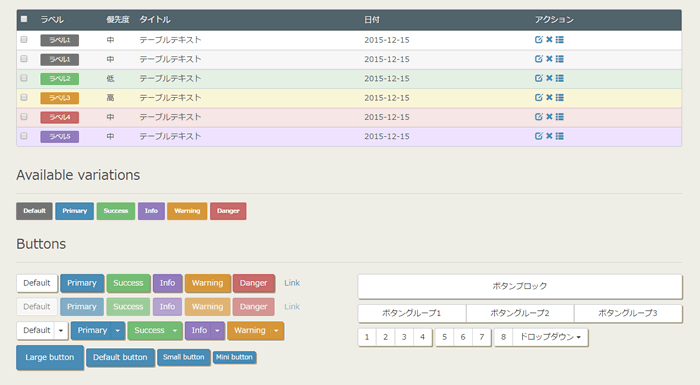Go to page 1 in number group
The width and height of the screenshot is (700, 385).
point(367,337)
